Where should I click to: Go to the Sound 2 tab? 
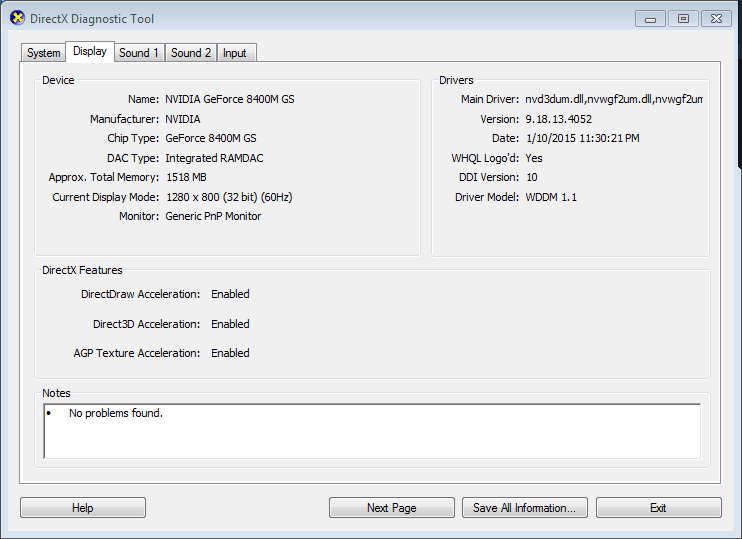(191, 53)
